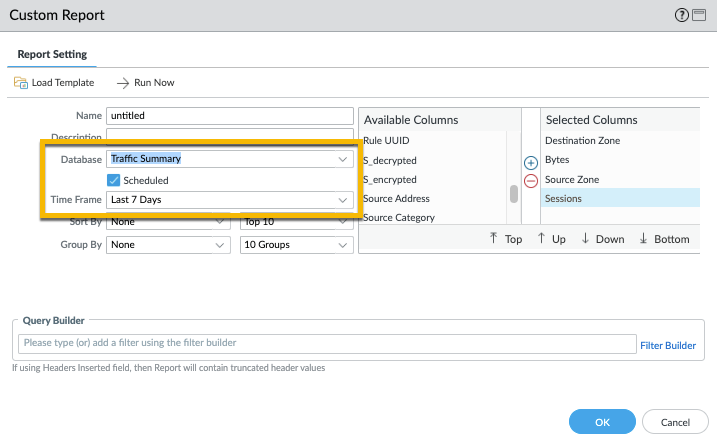Screen dimensions: 717x447
Task: Click the Available Columns scrollbar
Action: coord(514,193)
